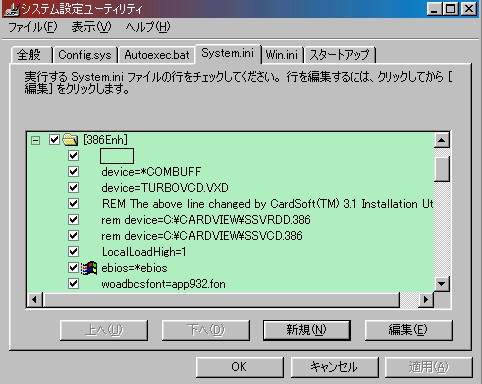Click the 編集(E) button
Viewport: 482px width, 384px height.
(x=408, y=330)
